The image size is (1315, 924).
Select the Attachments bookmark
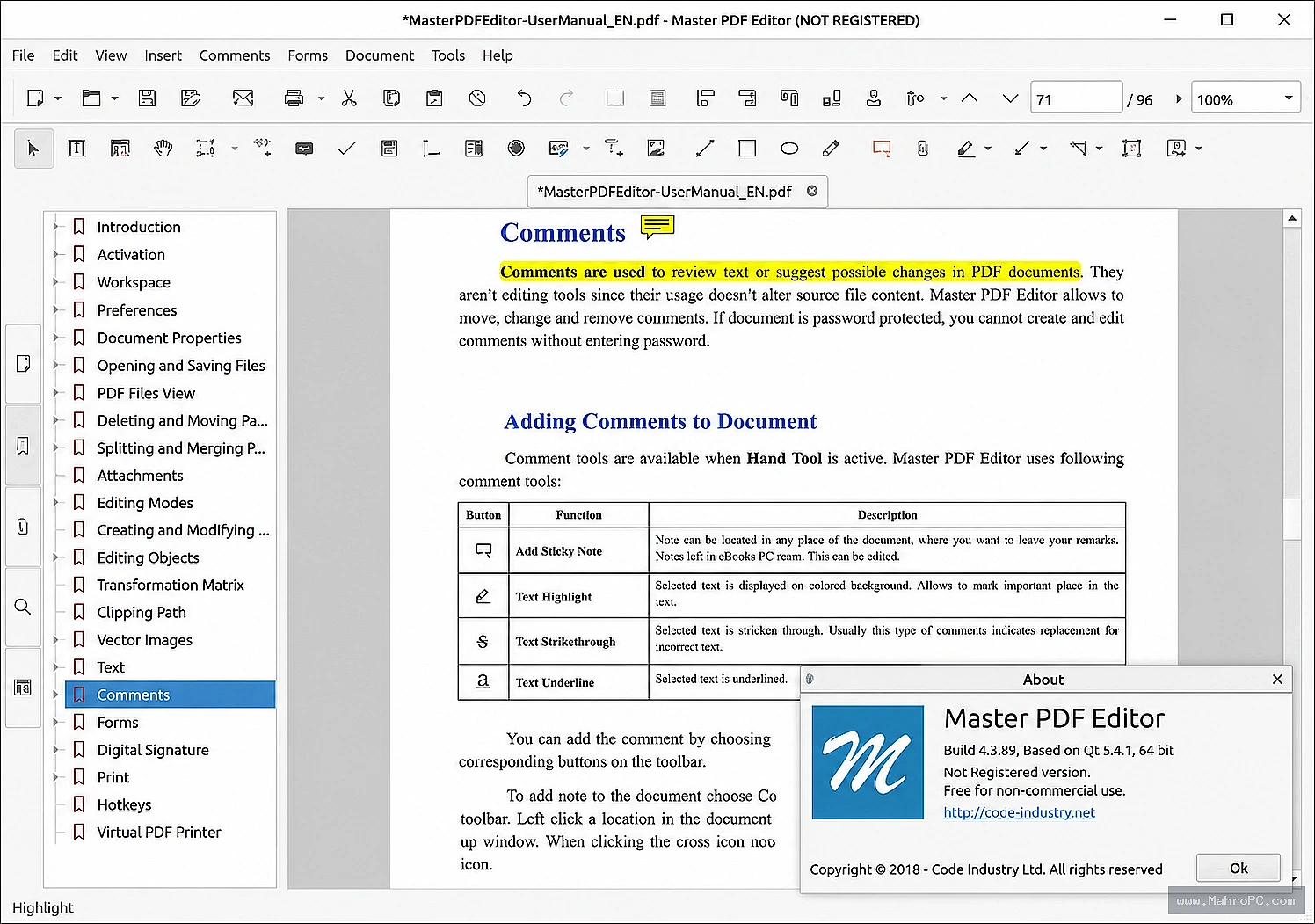tap(141, 476)
